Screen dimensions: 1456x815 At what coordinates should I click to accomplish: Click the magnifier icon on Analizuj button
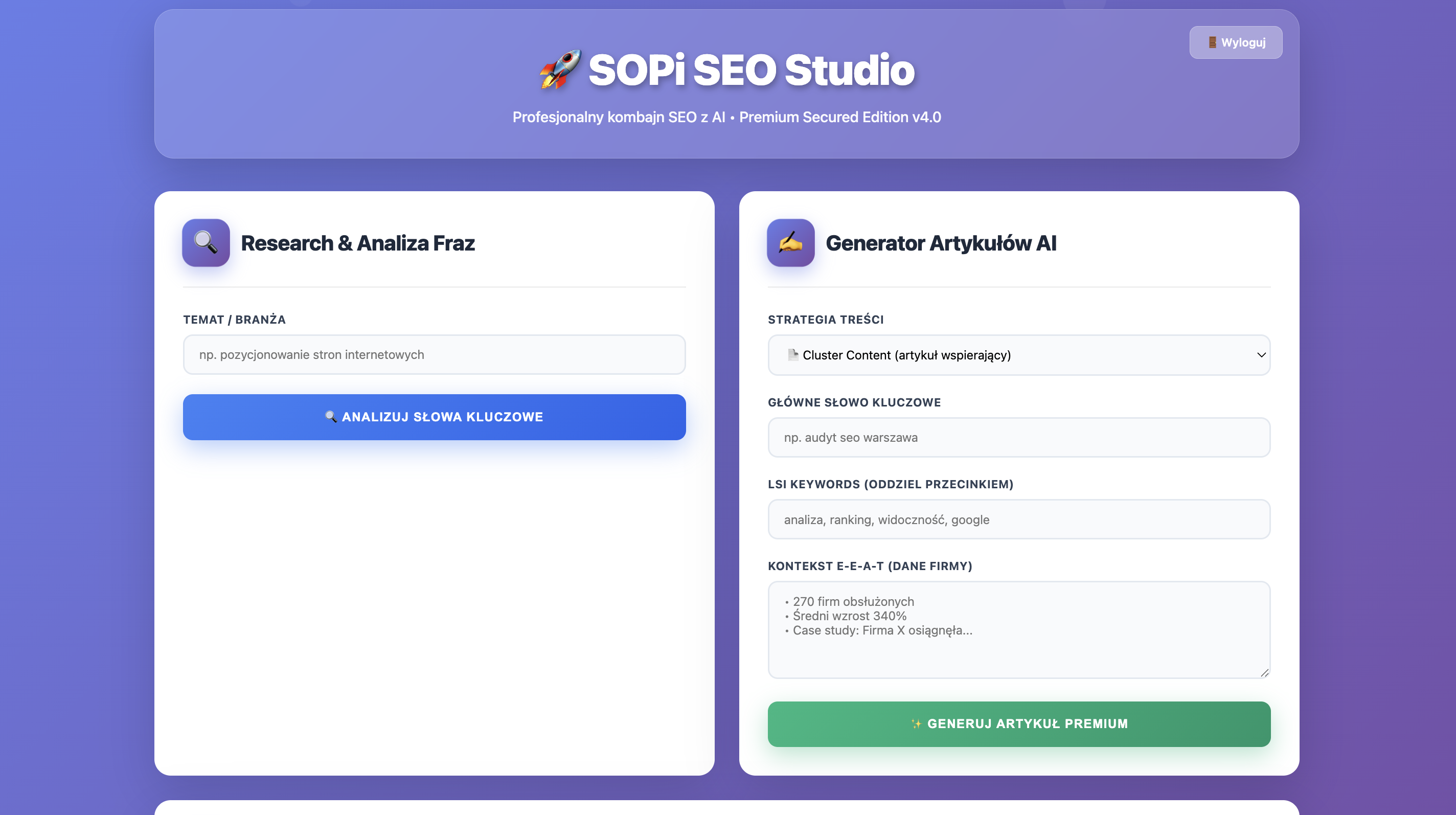pyautogui.click(x=331, y=417)
